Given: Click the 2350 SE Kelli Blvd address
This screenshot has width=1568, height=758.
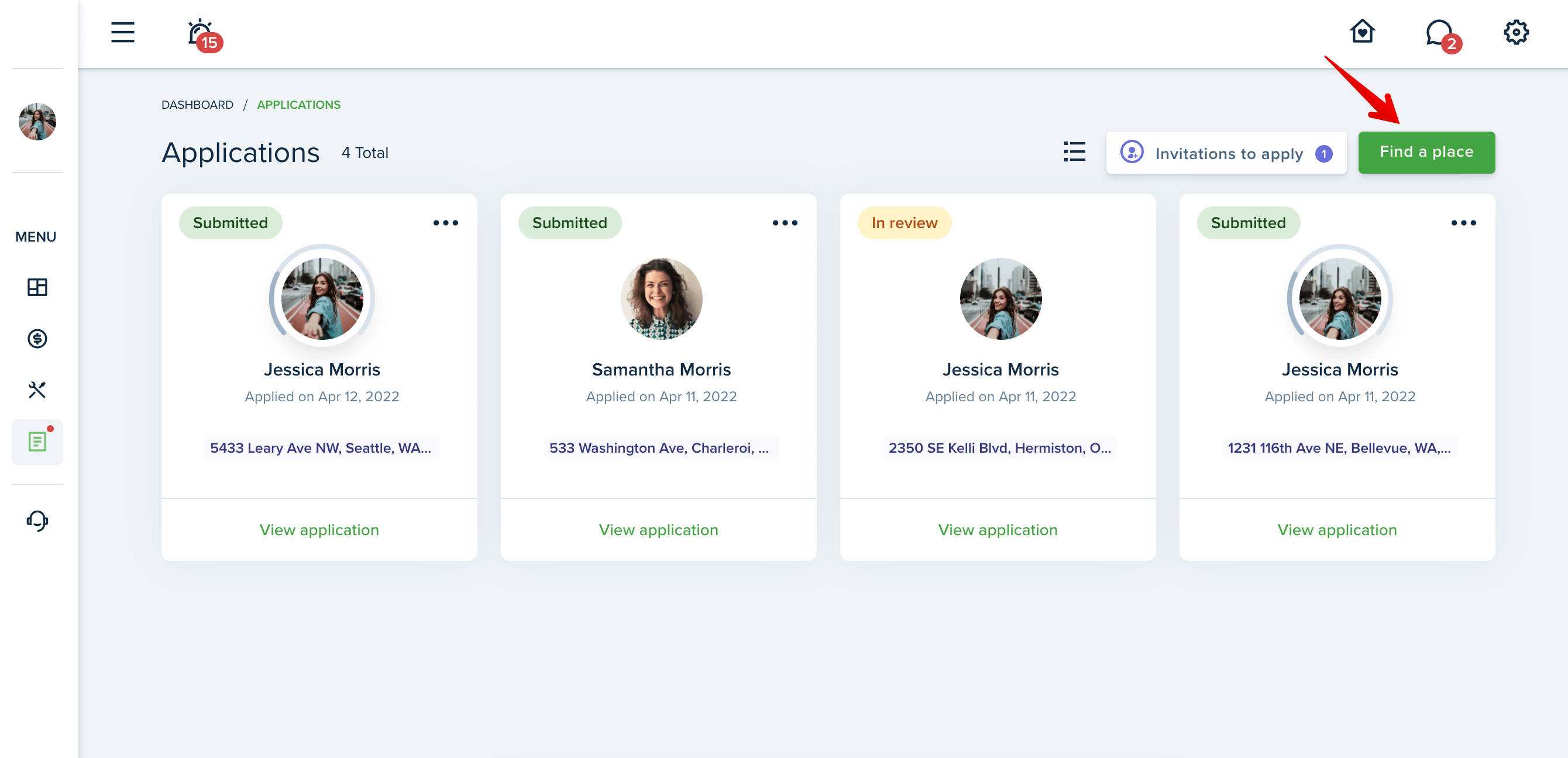Looking at the screenshot, I should (x=999, y=448).
